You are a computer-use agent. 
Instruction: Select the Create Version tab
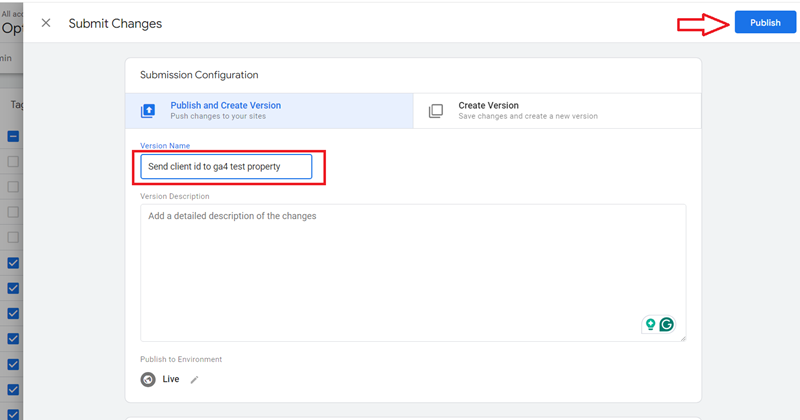click(x=557, y=110)
